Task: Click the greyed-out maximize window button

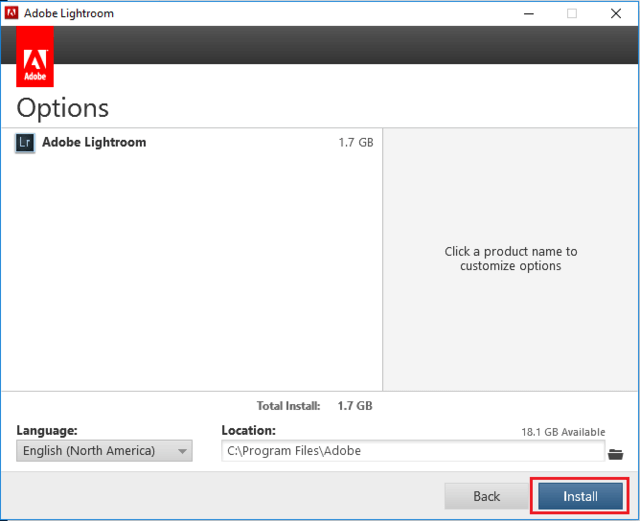Action: 572,13
